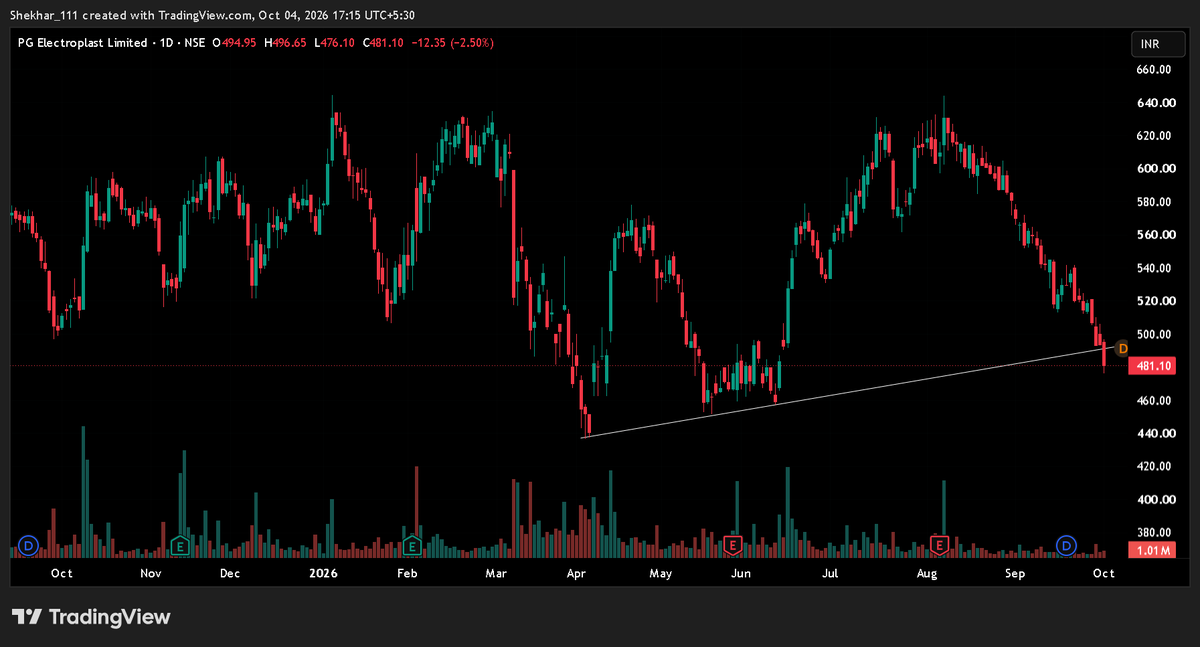
Task: Open the red earnings E marker near Jun
Action: pyautogui.click(x=732, y=546)
